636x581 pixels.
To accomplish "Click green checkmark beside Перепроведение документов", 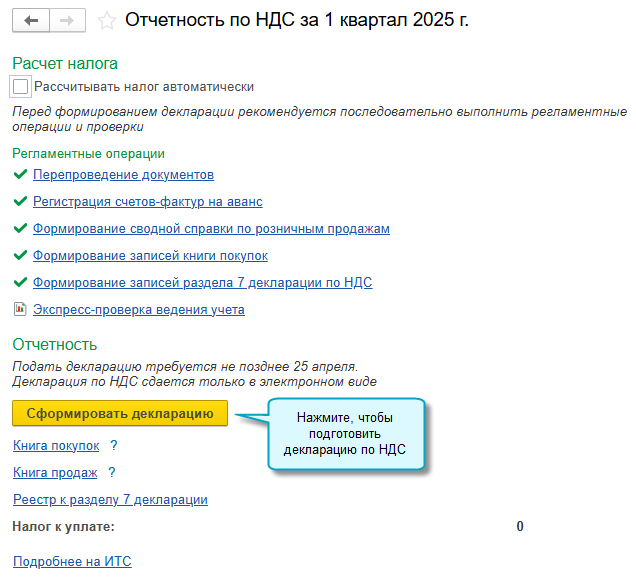I will [x=20, y=174].
